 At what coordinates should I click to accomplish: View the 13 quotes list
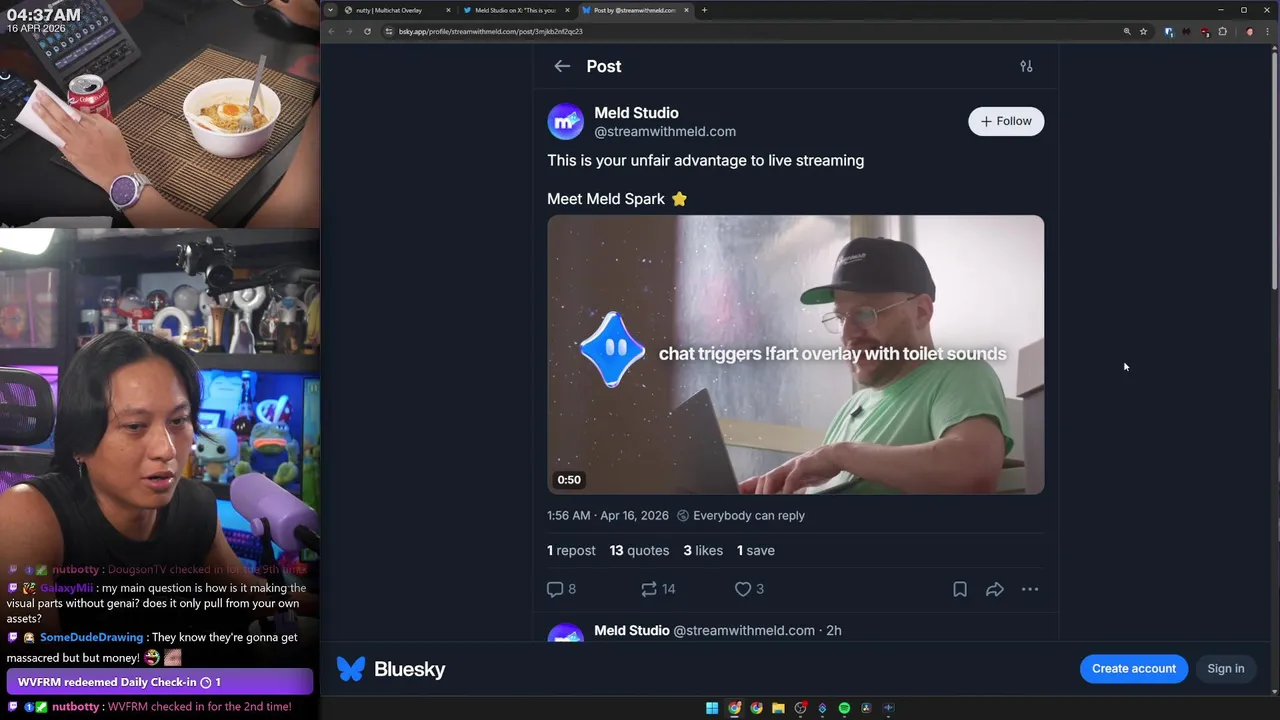pyautogui.click(x=639, y=550)
